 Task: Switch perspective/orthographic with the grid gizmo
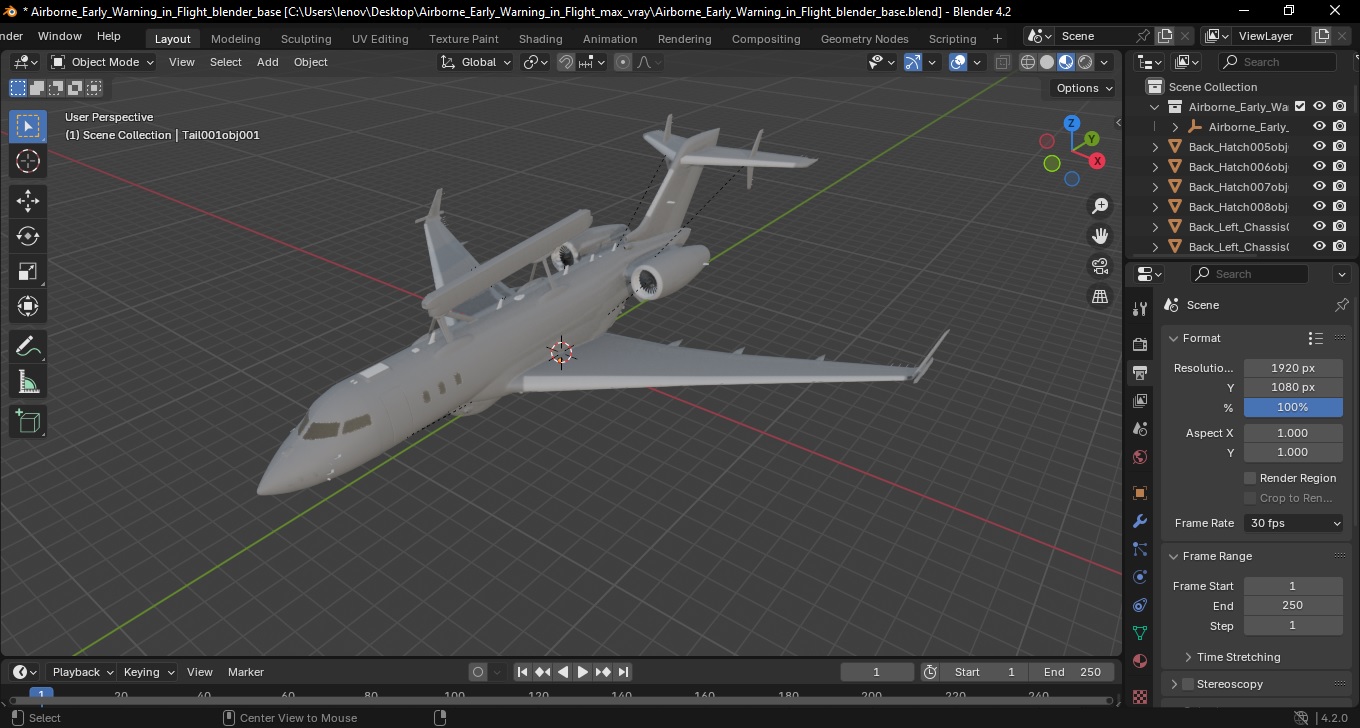click(1100, 296)
